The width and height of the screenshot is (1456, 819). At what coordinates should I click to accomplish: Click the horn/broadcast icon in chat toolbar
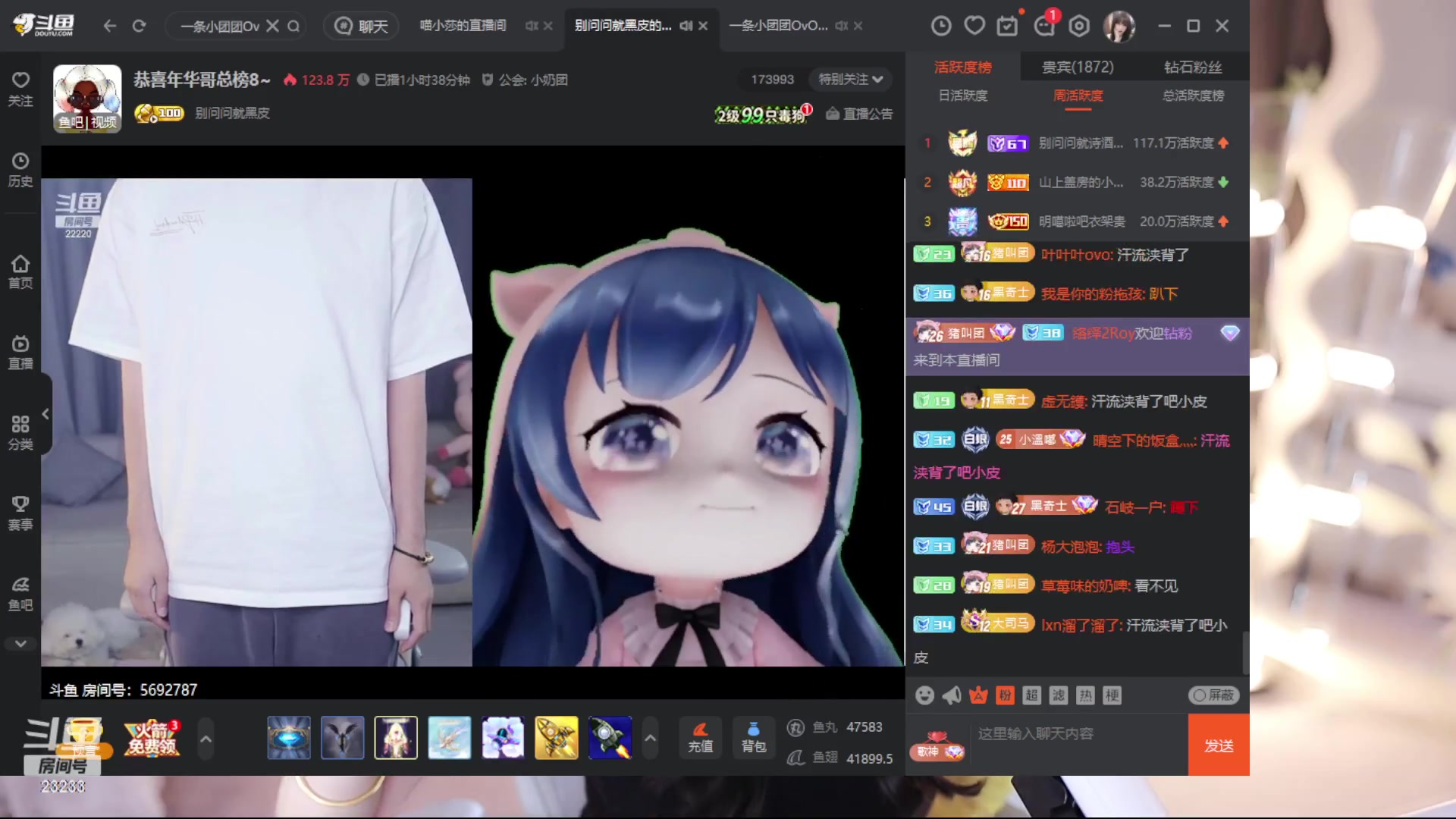pos(950,695)
